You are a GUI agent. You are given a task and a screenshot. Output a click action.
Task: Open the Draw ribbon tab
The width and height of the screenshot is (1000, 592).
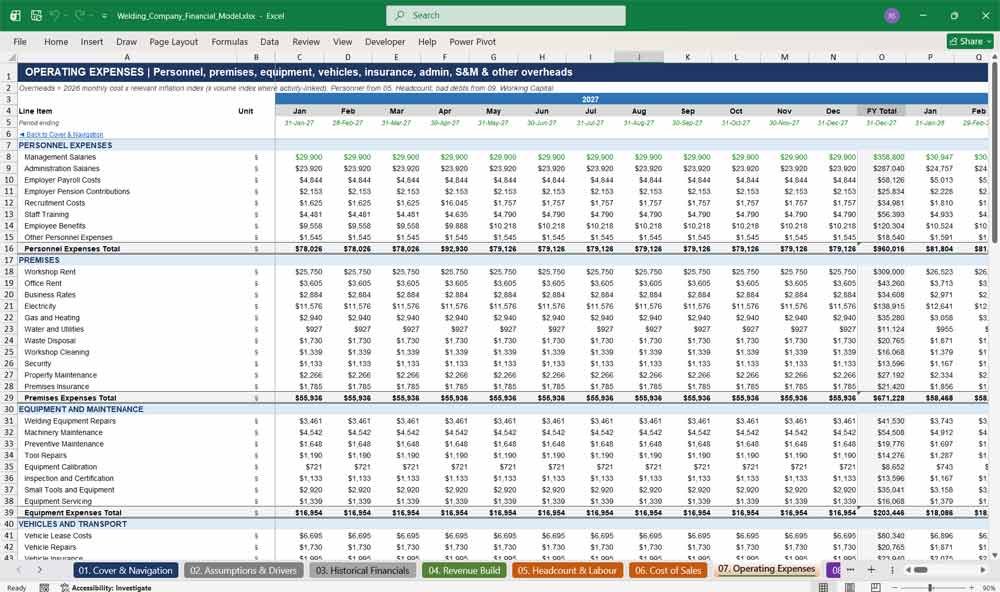point(126,41)
